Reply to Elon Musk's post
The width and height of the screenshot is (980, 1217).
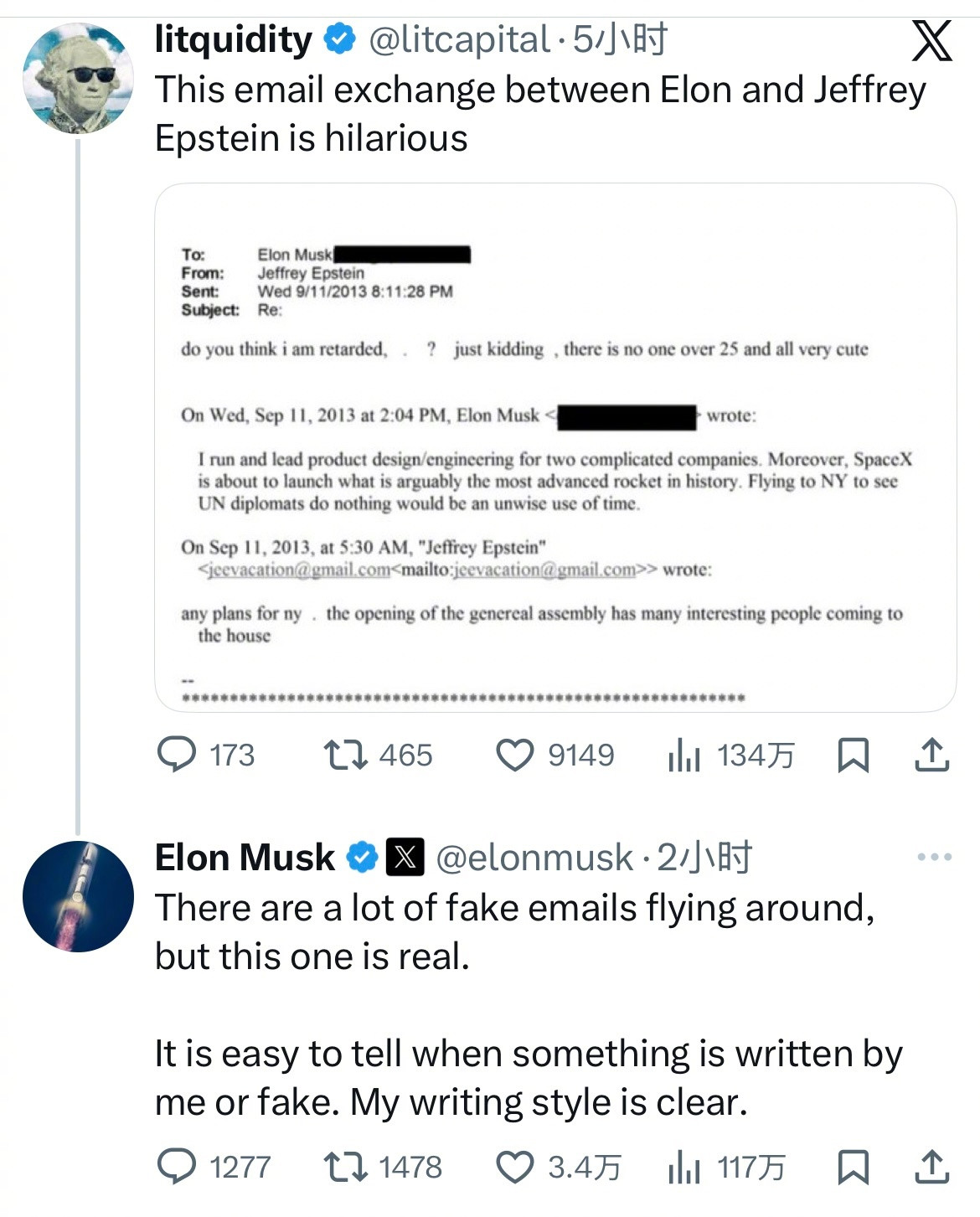pos(177,1167)
